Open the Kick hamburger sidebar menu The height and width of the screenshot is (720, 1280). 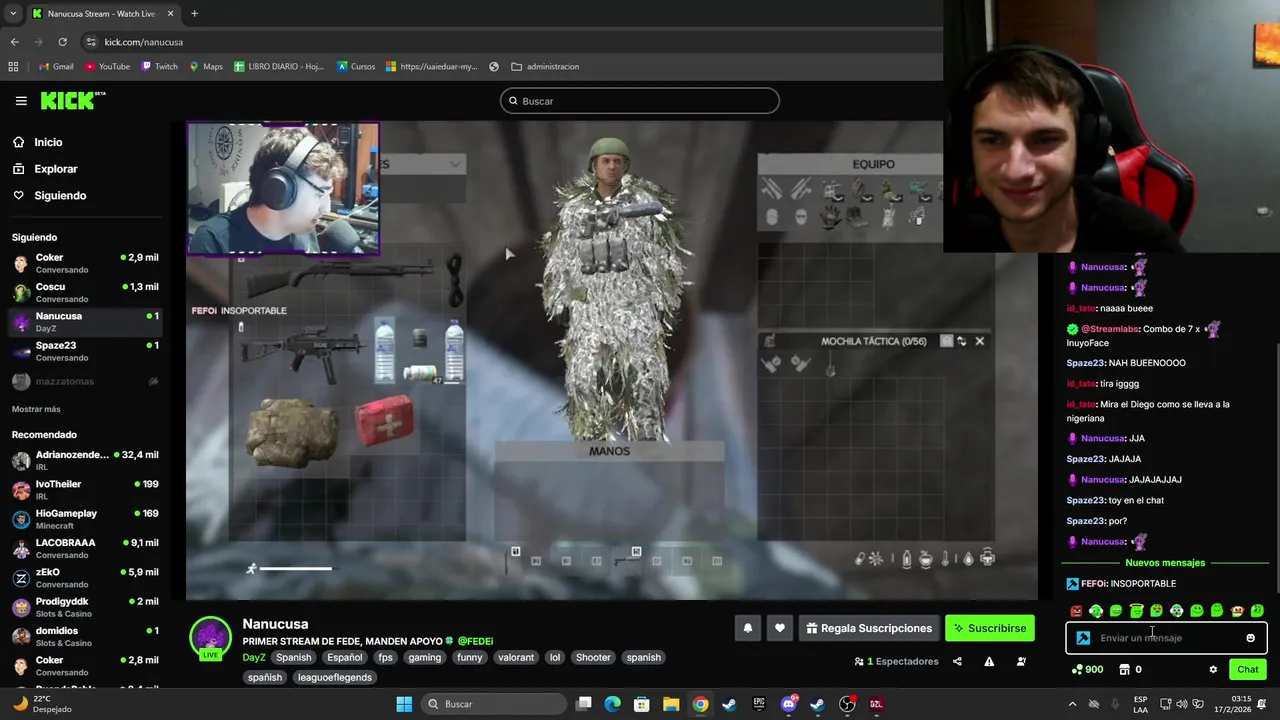click(x=21, y=101)
